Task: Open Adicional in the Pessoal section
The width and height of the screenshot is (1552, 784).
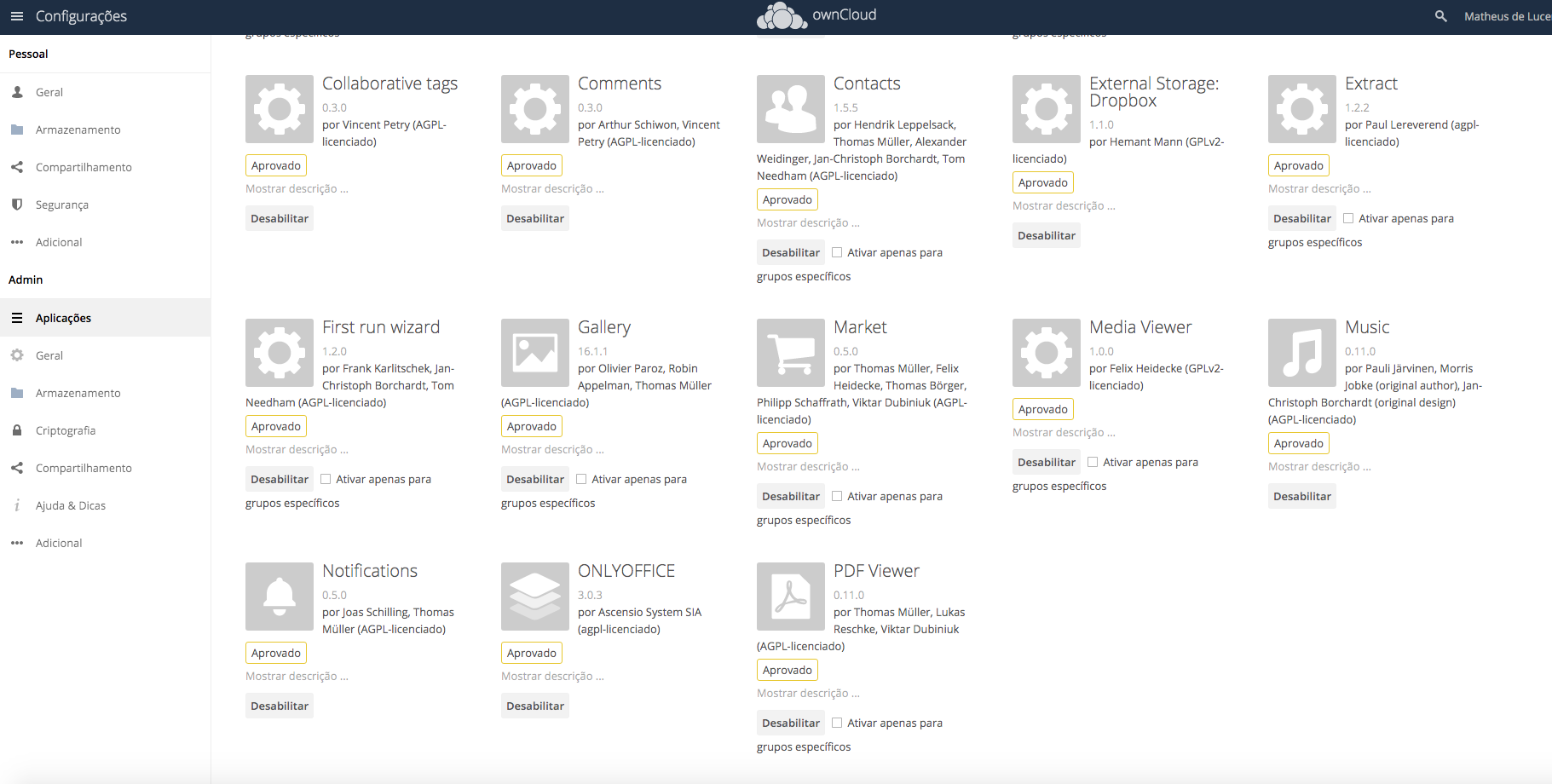Action: point(105,242)
